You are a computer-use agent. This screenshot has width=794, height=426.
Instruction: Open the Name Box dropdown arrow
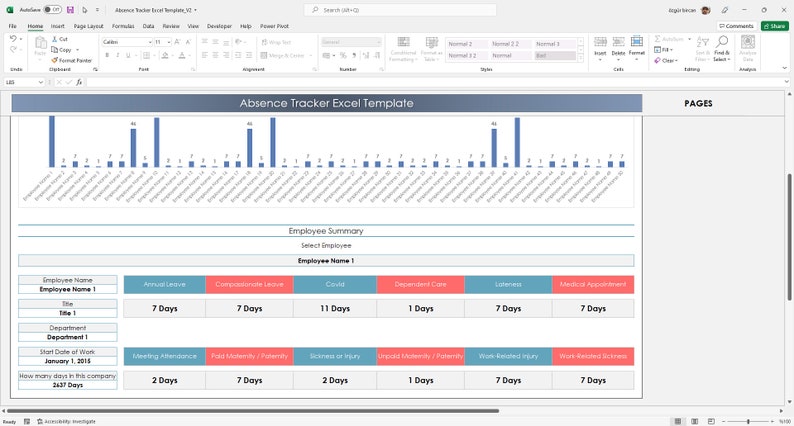(41, 82)
